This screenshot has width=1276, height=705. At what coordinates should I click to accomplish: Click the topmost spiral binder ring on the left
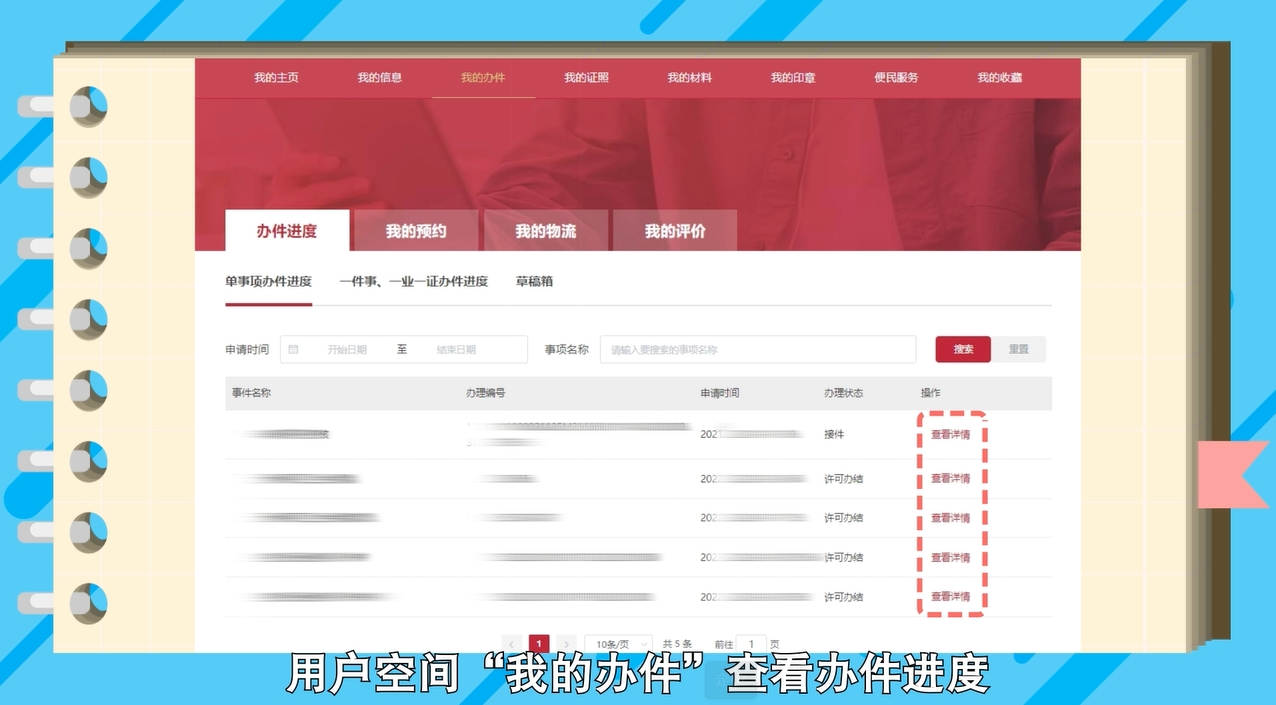tap(87, 107)
